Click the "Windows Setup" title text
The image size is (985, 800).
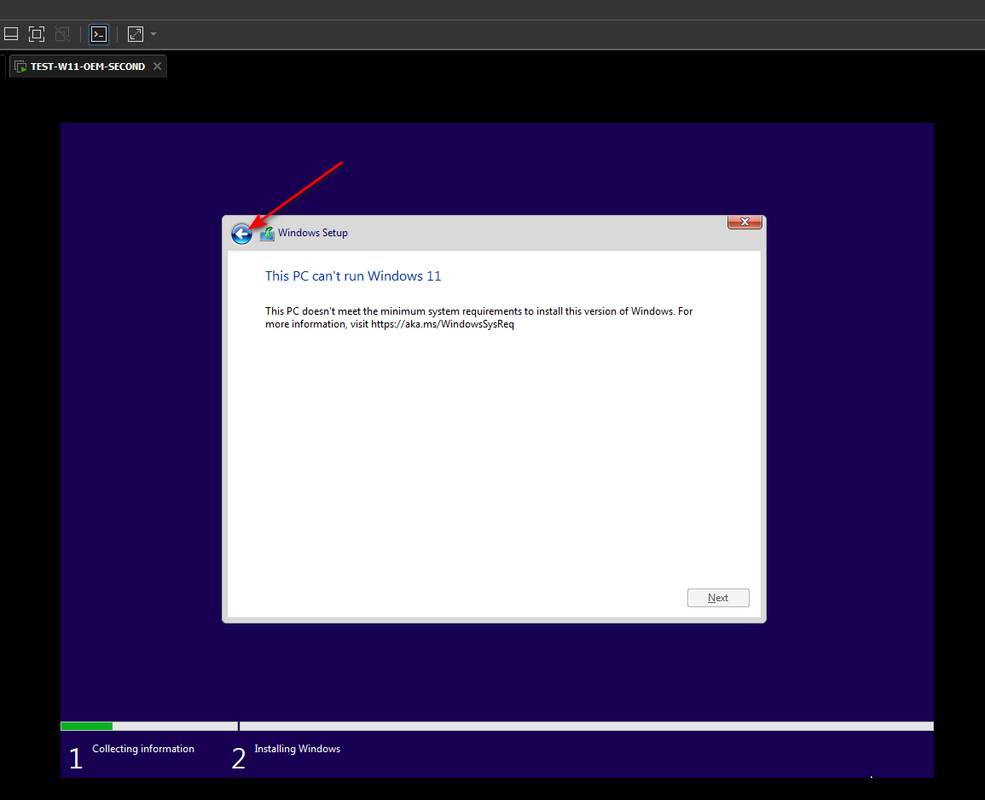coord(313,233)
